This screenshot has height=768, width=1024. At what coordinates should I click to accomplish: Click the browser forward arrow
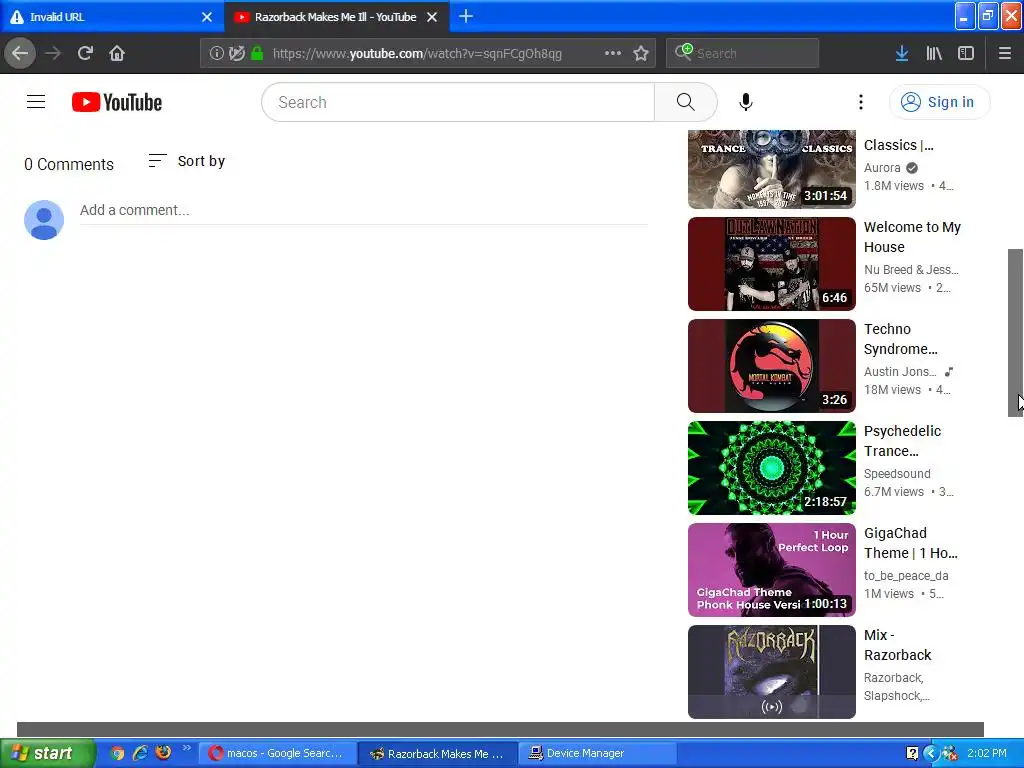pos(53,53)
